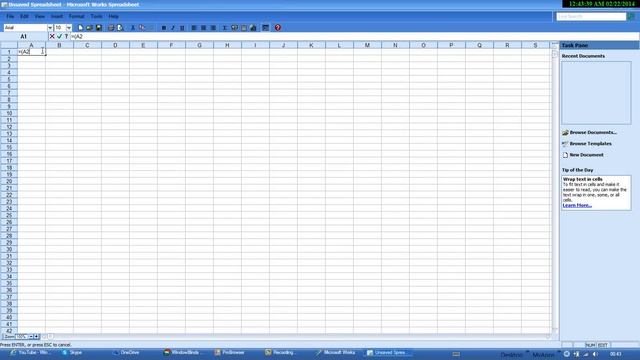This screenshot has width=640, height=360.
Task: Click the vertical scrollbar down arrow
Action: 555,330
